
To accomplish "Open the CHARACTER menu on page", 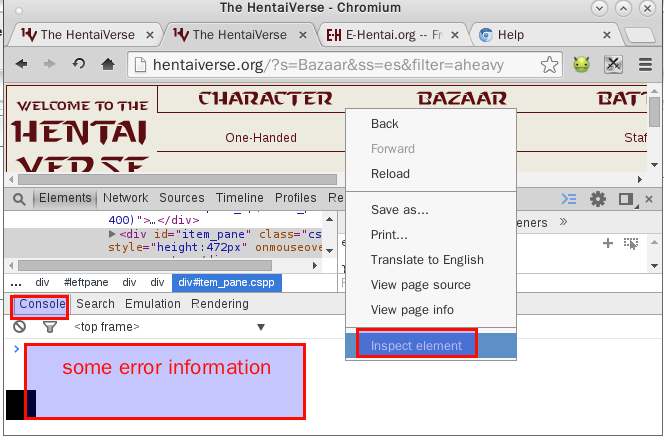I will point(266,99).
